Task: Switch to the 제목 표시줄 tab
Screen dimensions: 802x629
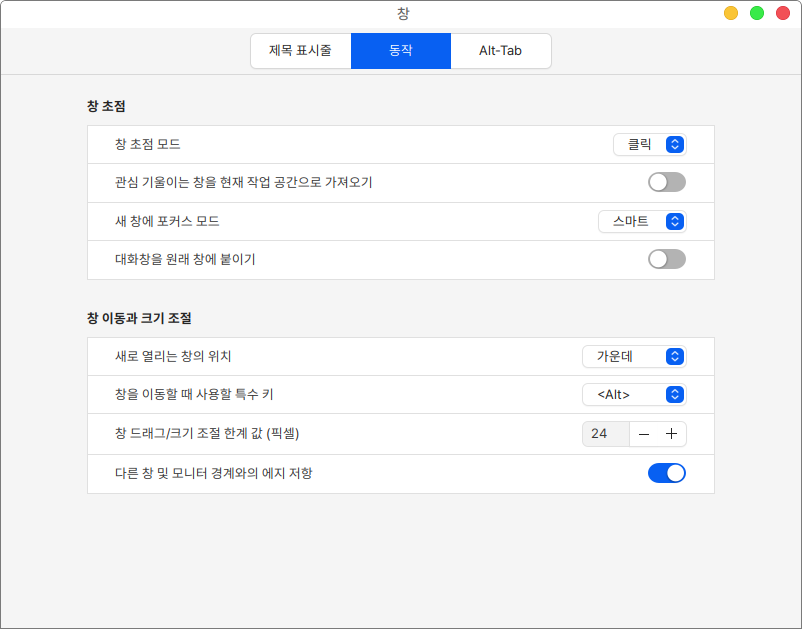Action: [x=300, y=50]
